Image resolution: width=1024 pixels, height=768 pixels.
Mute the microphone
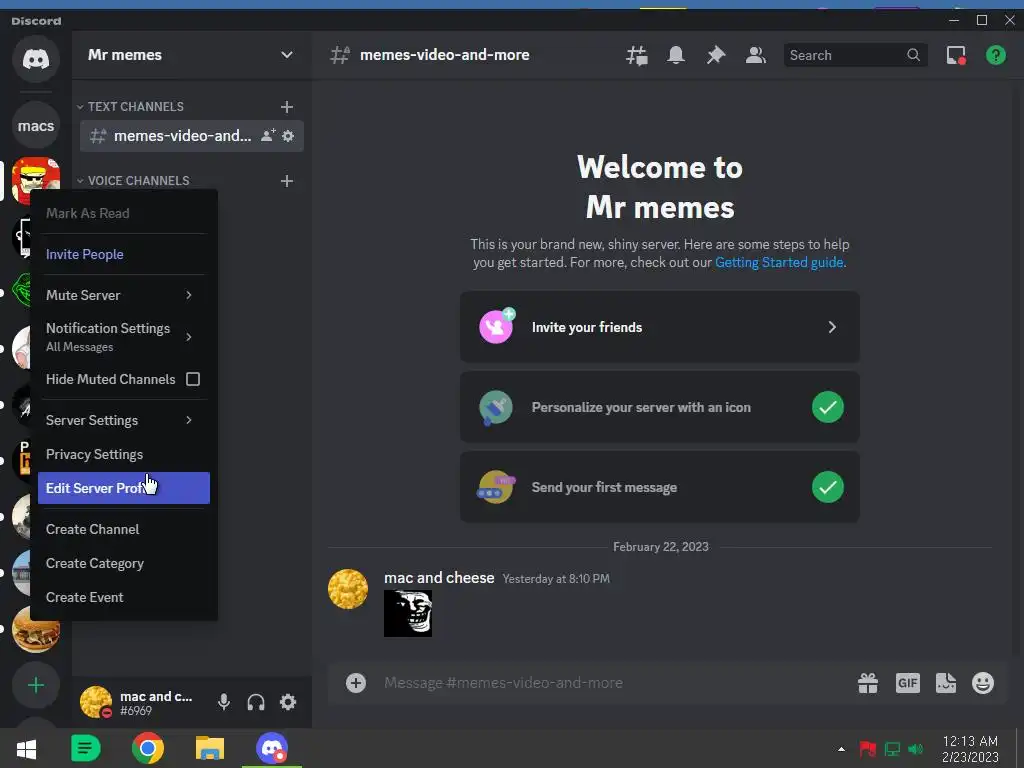[224, 702]
